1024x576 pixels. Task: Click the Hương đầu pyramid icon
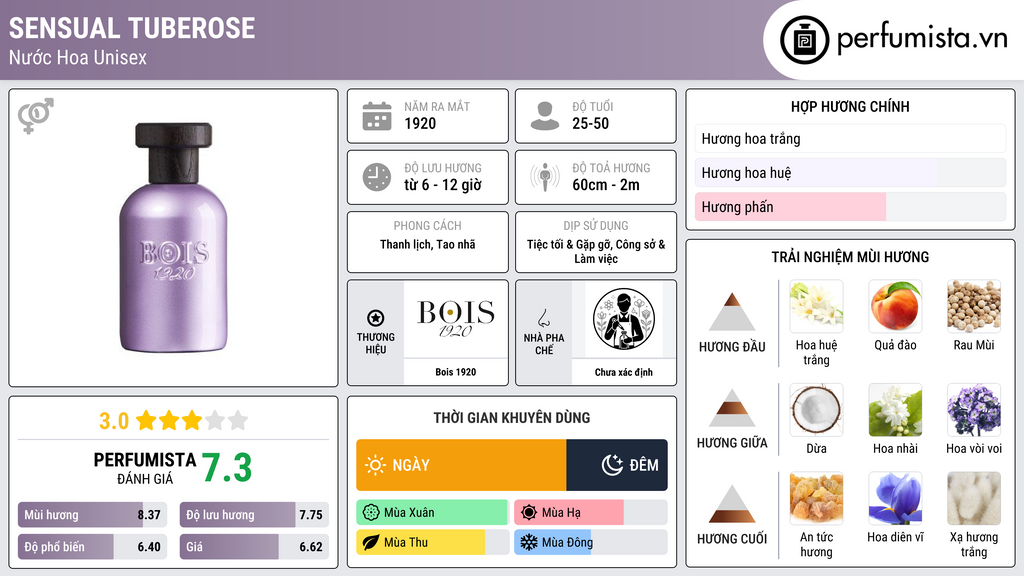click(x=732, y=312)
